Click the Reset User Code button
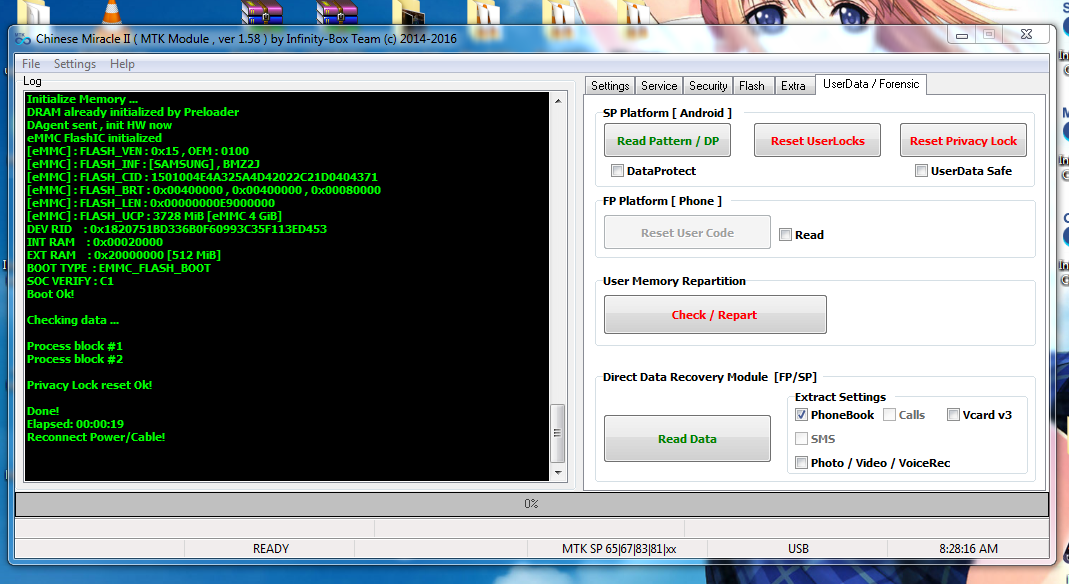This screenshot has width=1069, height=584. (x=687, y=232)
